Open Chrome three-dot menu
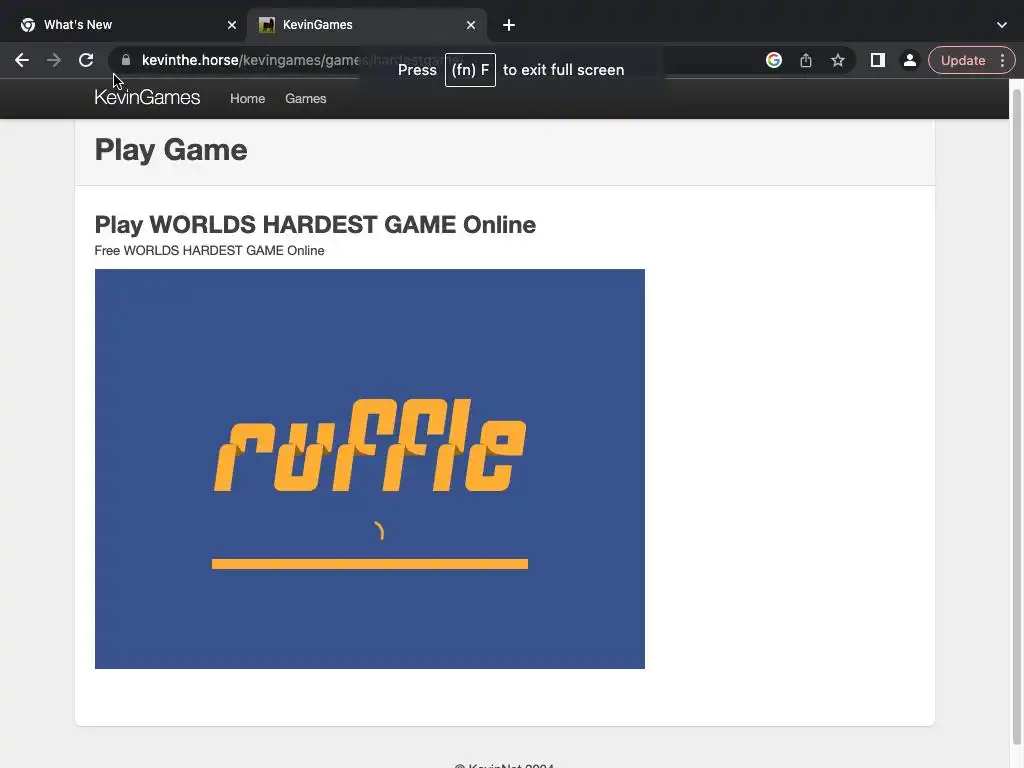The height and width of the screenshot is (768, 1024). [1002, 60]
